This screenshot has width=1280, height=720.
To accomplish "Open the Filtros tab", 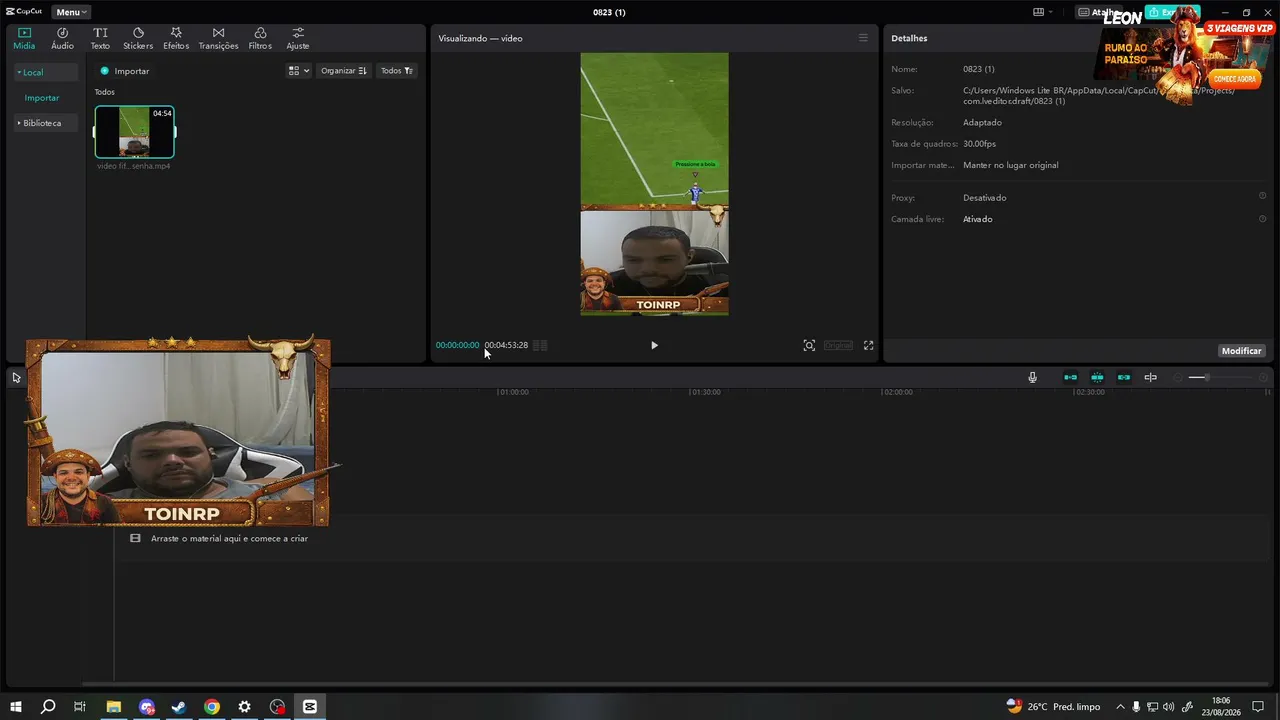I will coord(260,38).
